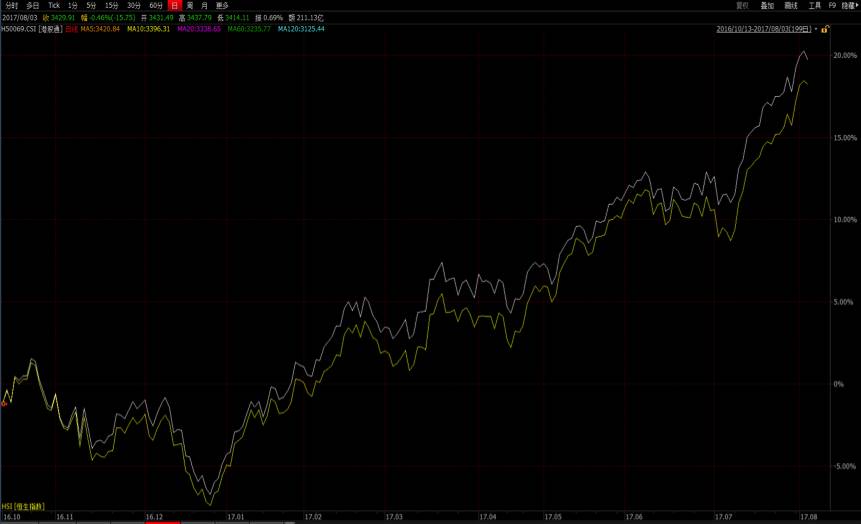Click the 16.10 time axis label
This screenshot has width=861, height=524.
[12, 517]
